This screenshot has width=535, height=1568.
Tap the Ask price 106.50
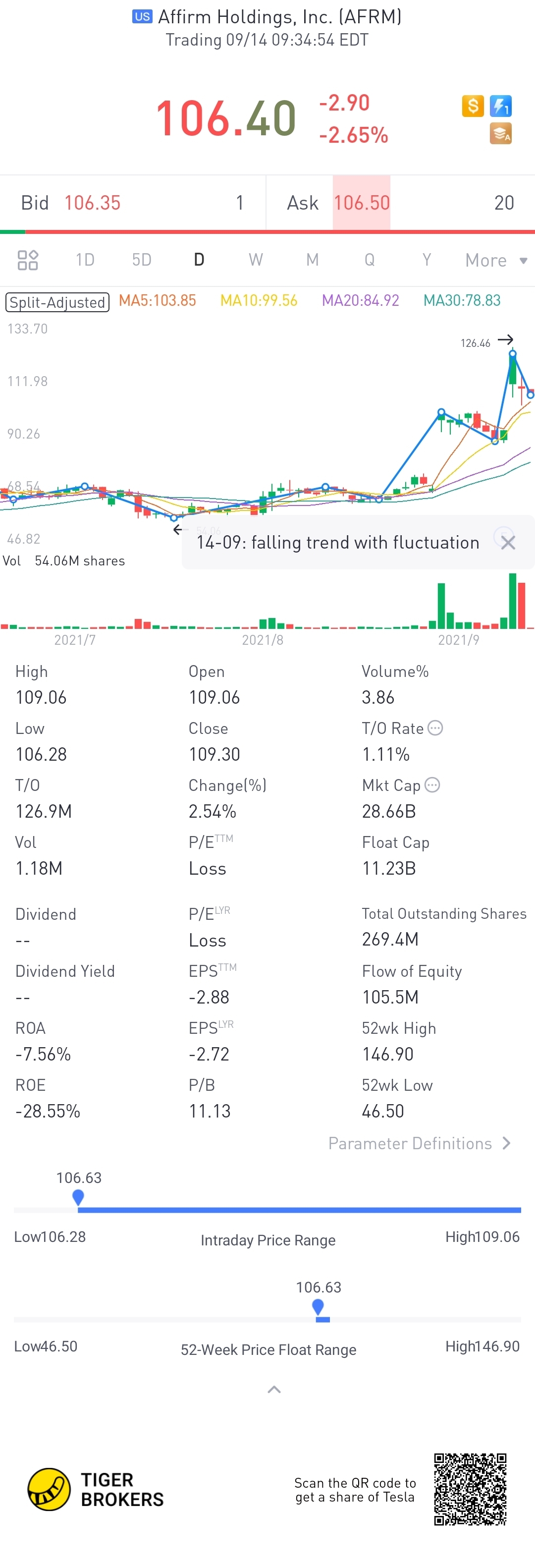coord(362,203)
